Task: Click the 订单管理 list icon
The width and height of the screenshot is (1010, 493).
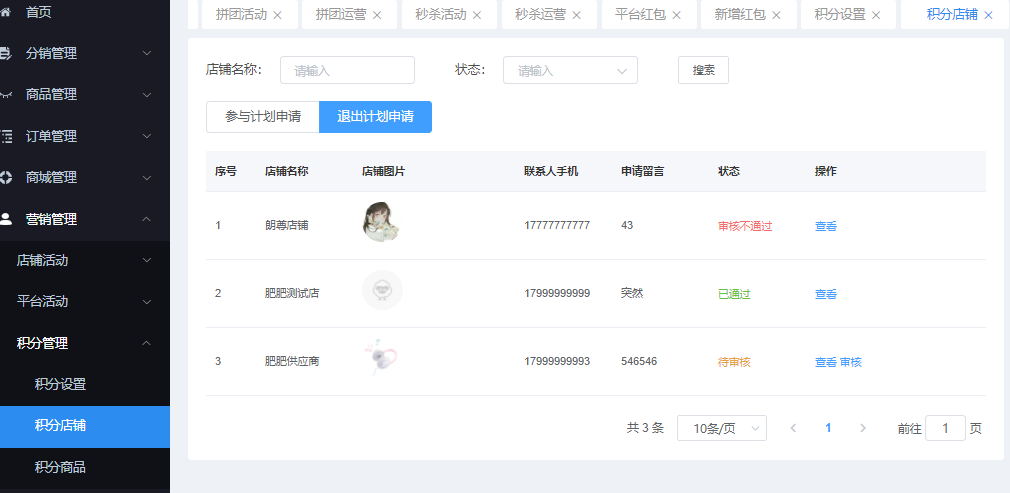Action: click(6, 136)
